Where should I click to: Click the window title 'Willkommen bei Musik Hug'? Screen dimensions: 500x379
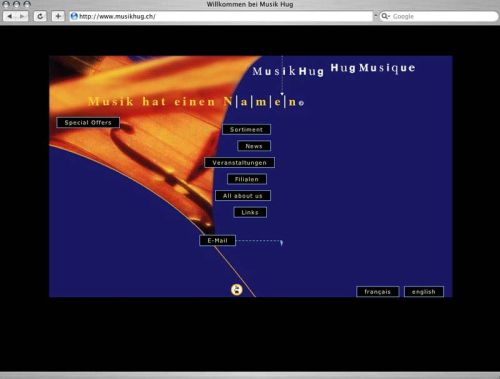point(250,4)
